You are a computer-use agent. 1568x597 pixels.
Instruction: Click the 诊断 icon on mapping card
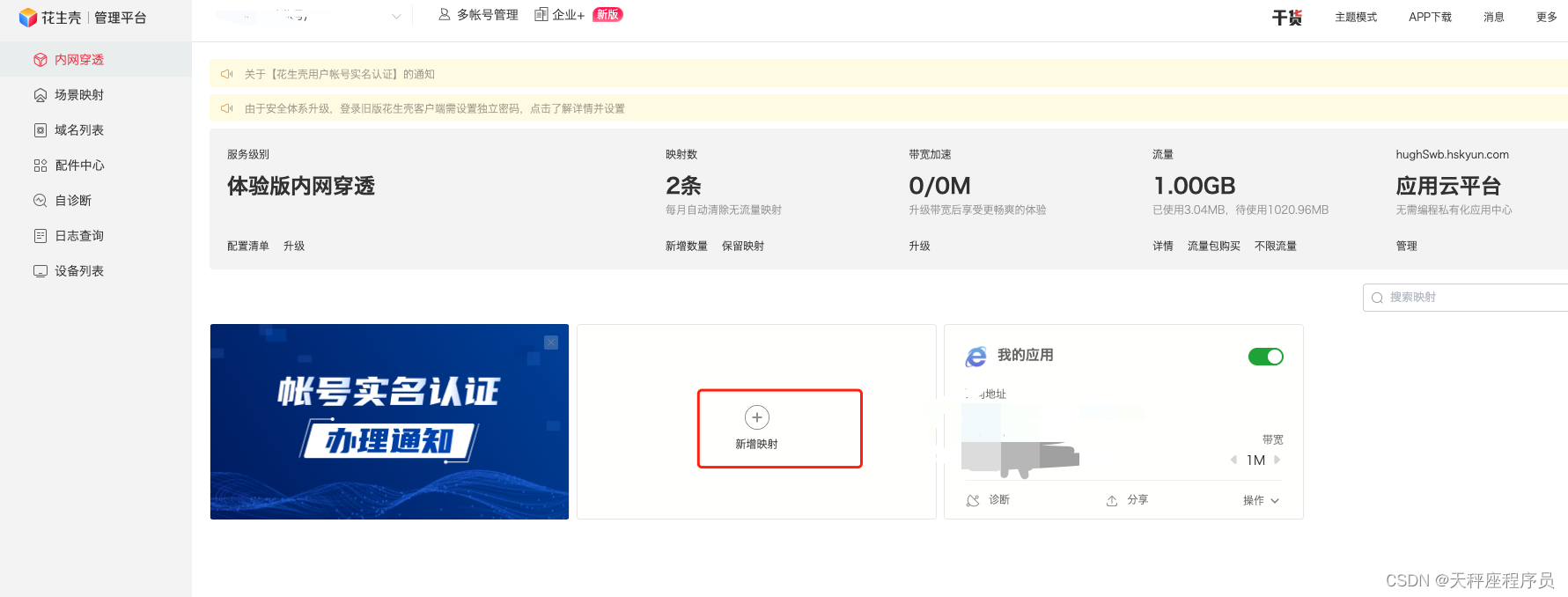point(973,500)
